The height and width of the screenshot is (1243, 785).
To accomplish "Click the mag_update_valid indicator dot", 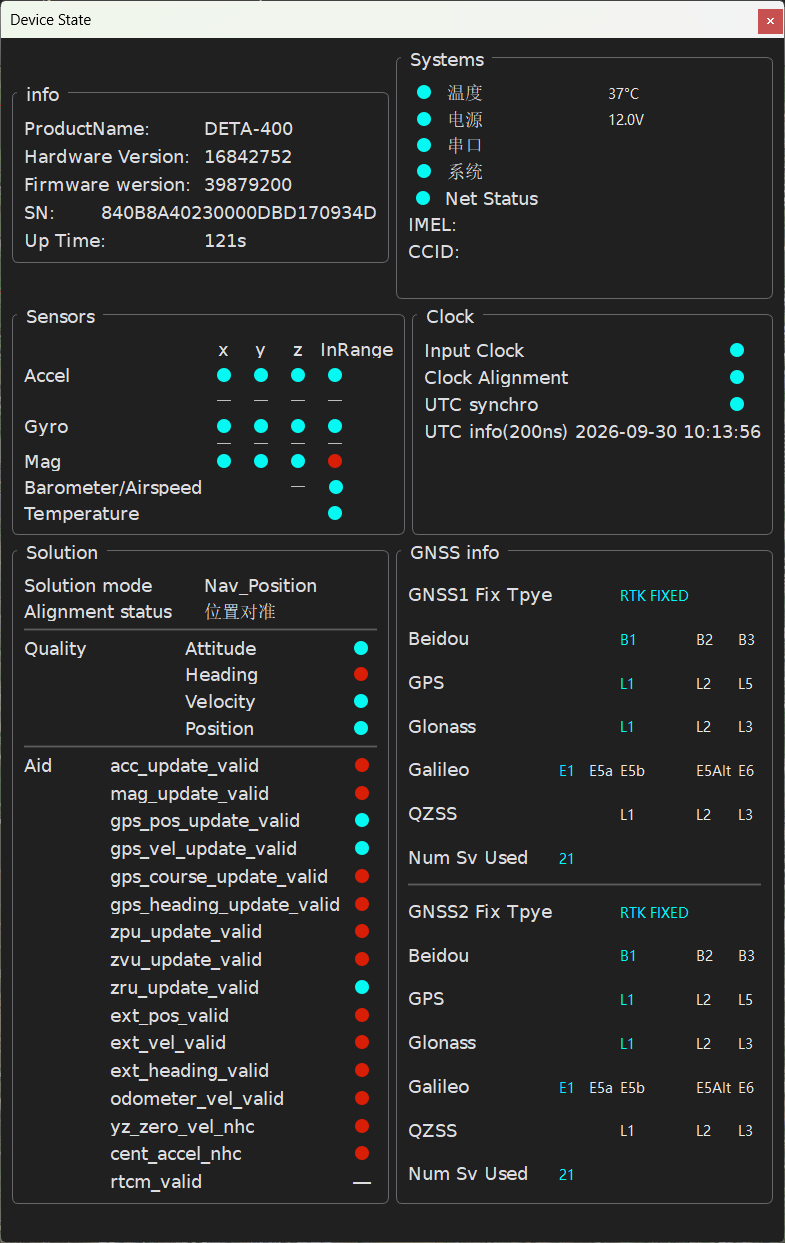I will pos(362,793).
